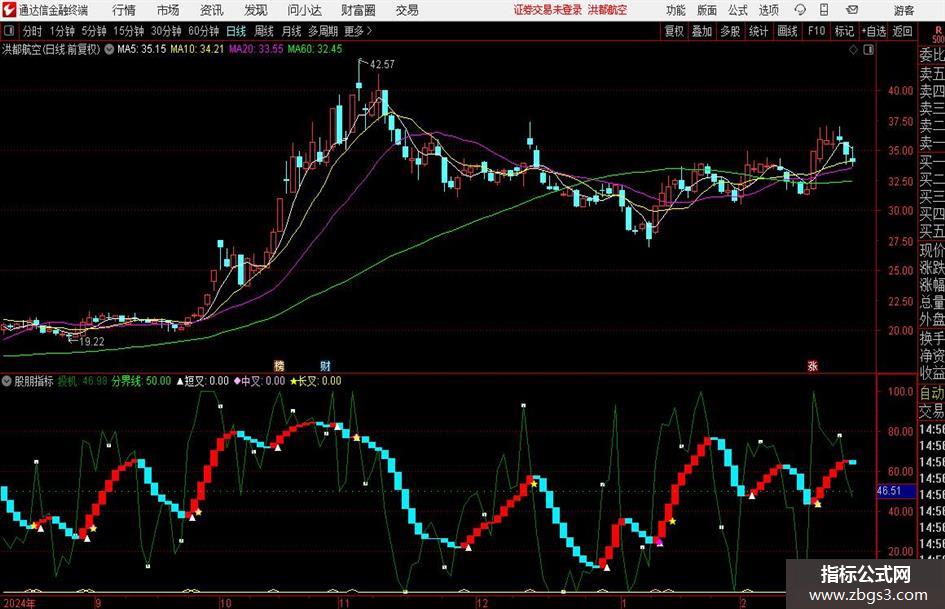Switch to 1分钟 chart period
Viewport: 945px width, 609px height.
62,31
